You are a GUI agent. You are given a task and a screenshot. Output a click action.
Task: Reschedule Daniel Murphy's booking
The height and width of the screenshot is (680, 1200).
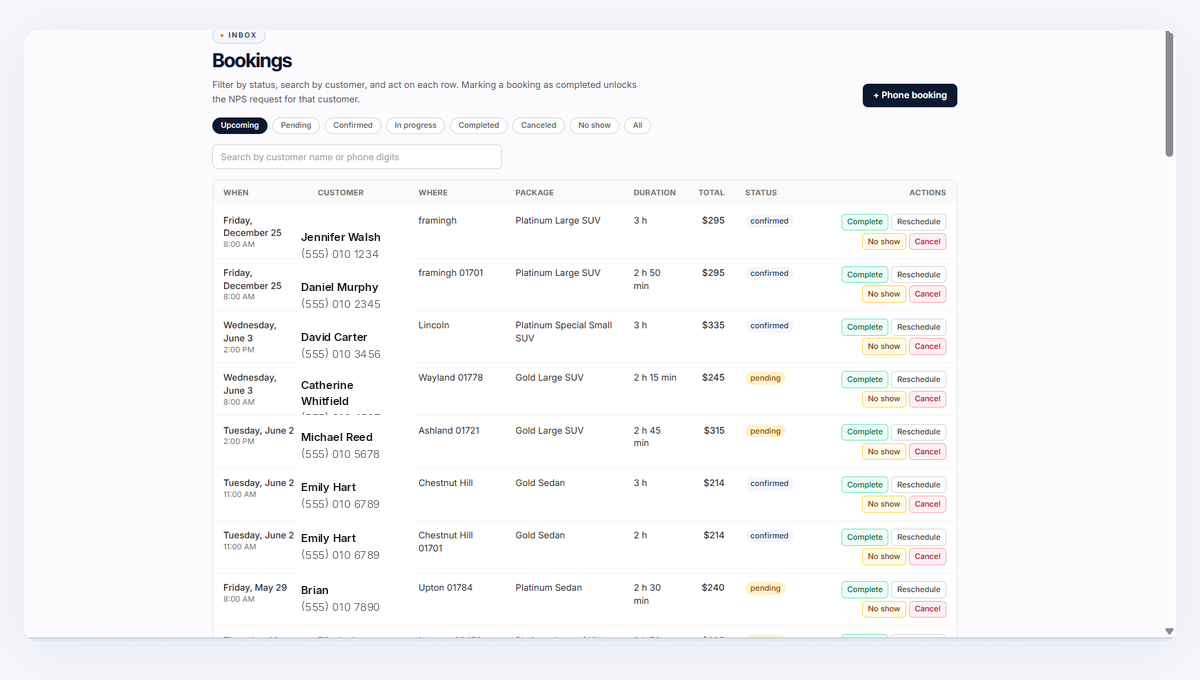pos(918,274)
